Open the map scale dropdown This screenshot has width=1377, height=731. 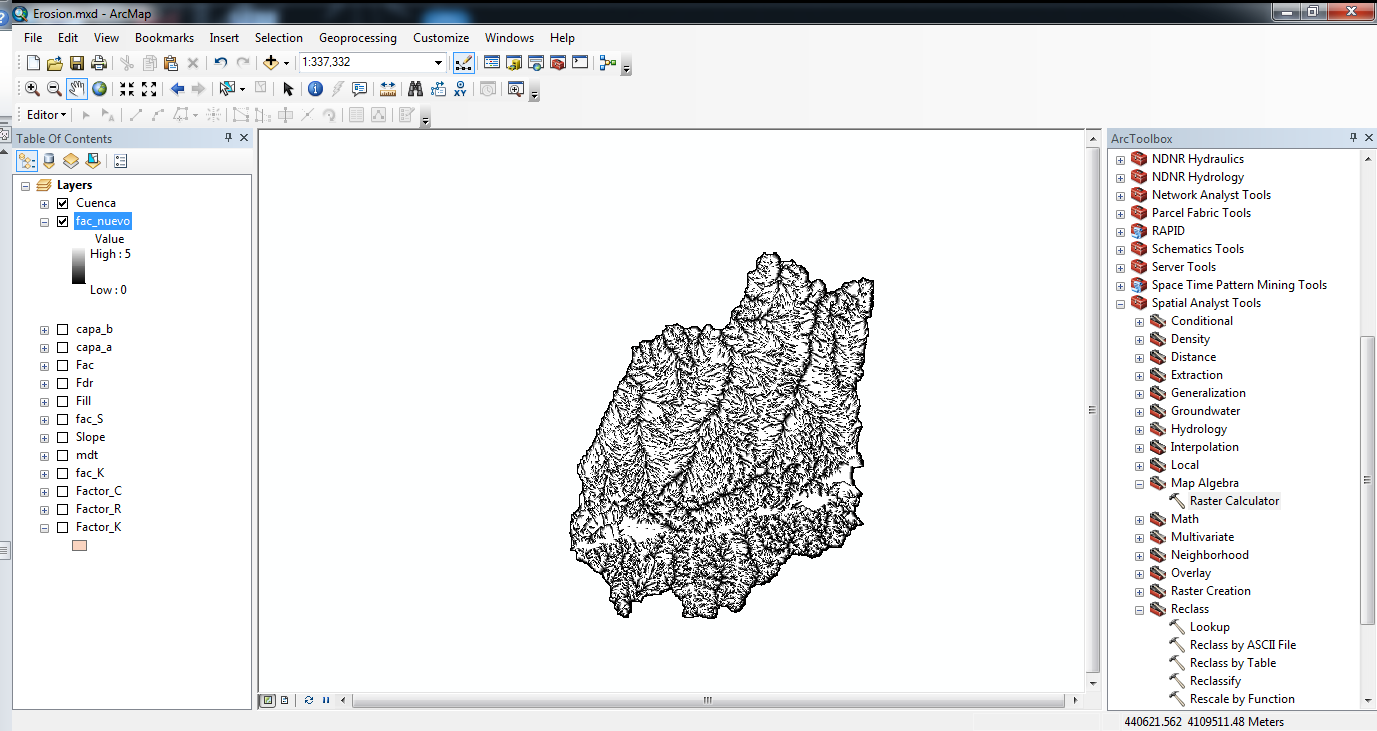pyautogui.click(x=437, y=61)
